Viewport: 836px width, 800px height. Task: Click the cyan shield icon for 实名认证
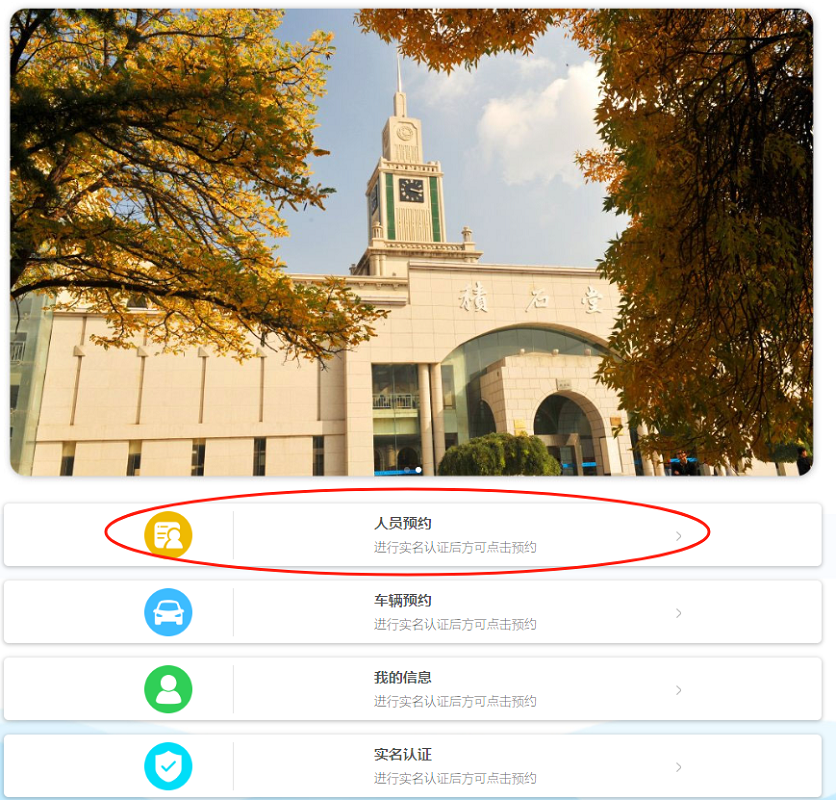coord(168,766)
